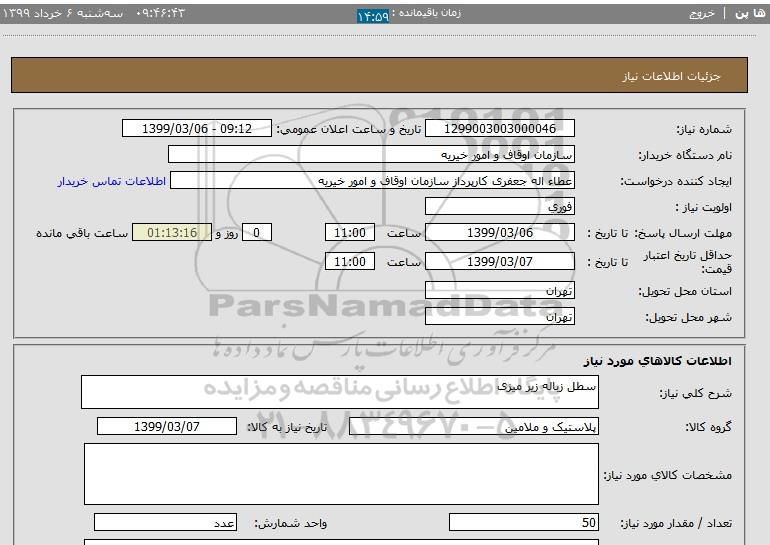The height and width of the screenshot is (545, 770).
Task: Click the clock reading ۰۹:۴۶:۴۳ in top bar
Action: (x=160, y=13)
